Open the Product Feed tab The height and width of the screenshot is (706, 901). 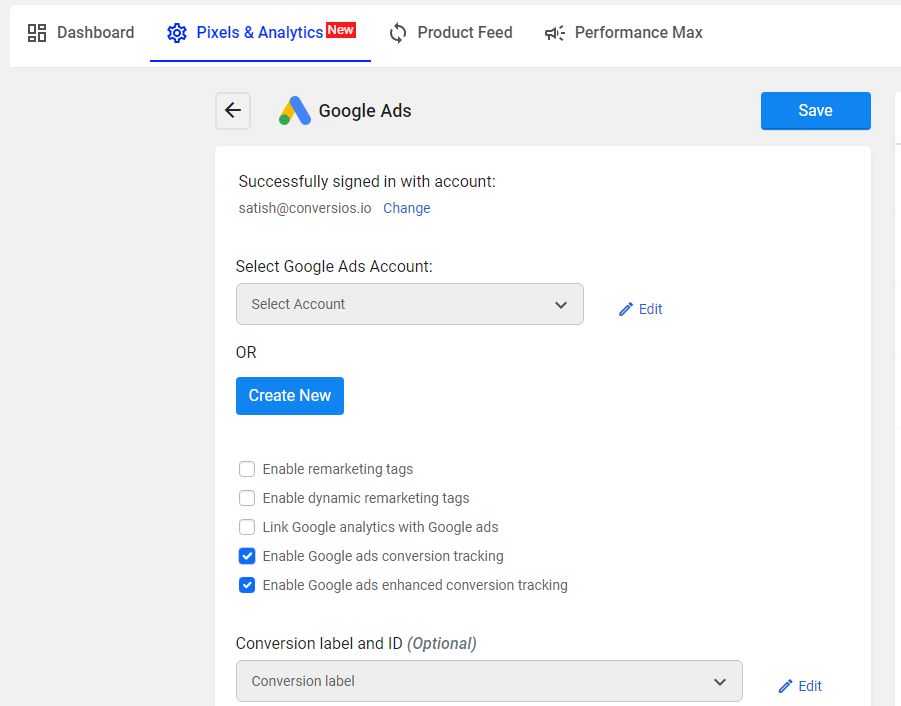click(450, 33)
